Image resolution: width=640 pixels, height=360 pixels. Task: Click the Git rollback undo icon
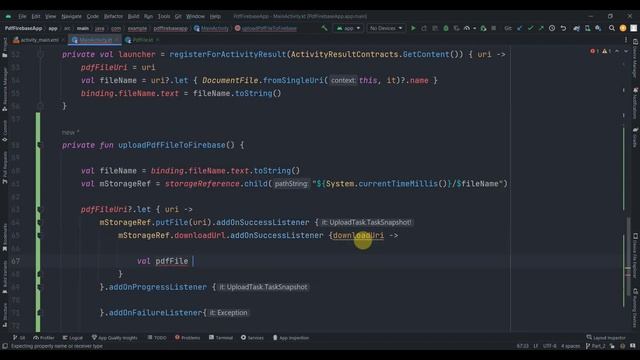563,28
